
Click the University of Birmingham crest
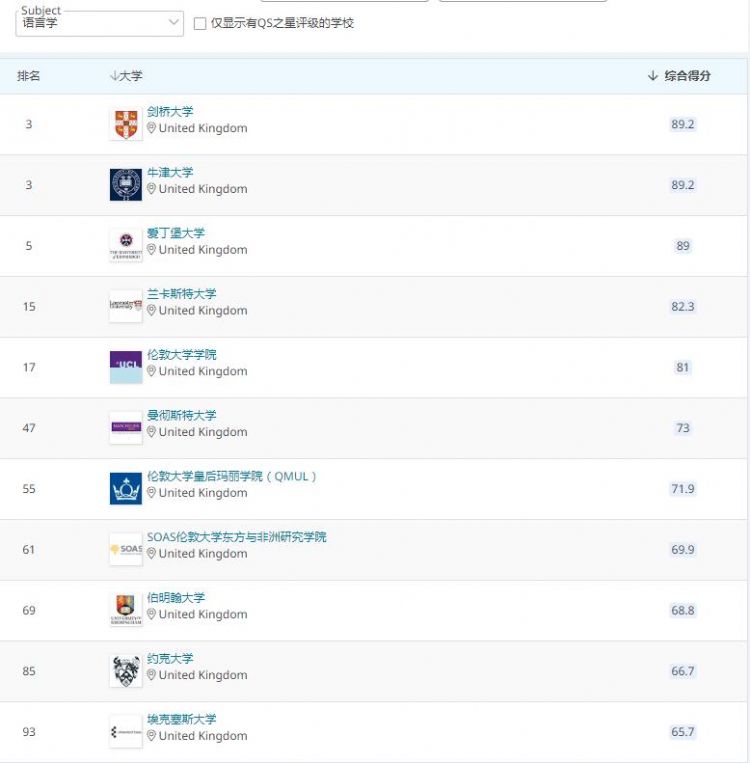tap(126, 610)
